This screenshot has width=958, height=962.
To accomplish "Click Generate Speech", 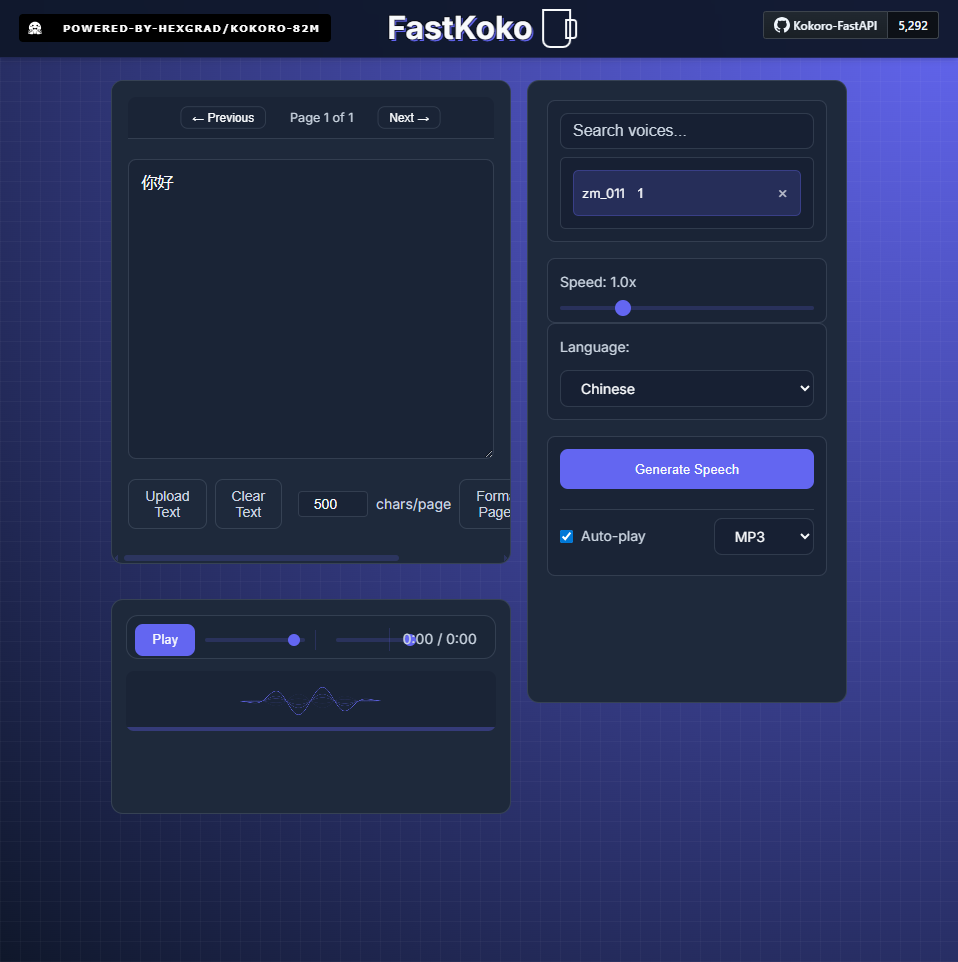I will point(687,469).
